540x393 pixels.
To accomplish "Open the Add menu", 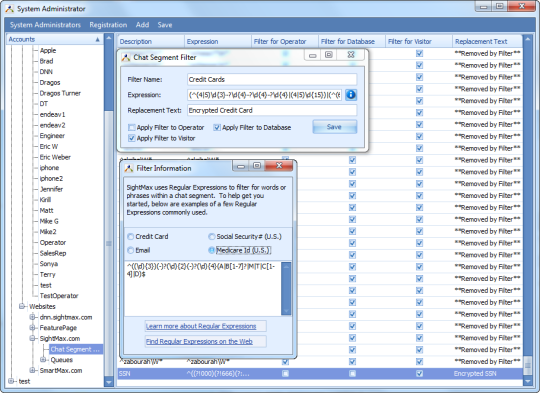I will pos(142,25).
